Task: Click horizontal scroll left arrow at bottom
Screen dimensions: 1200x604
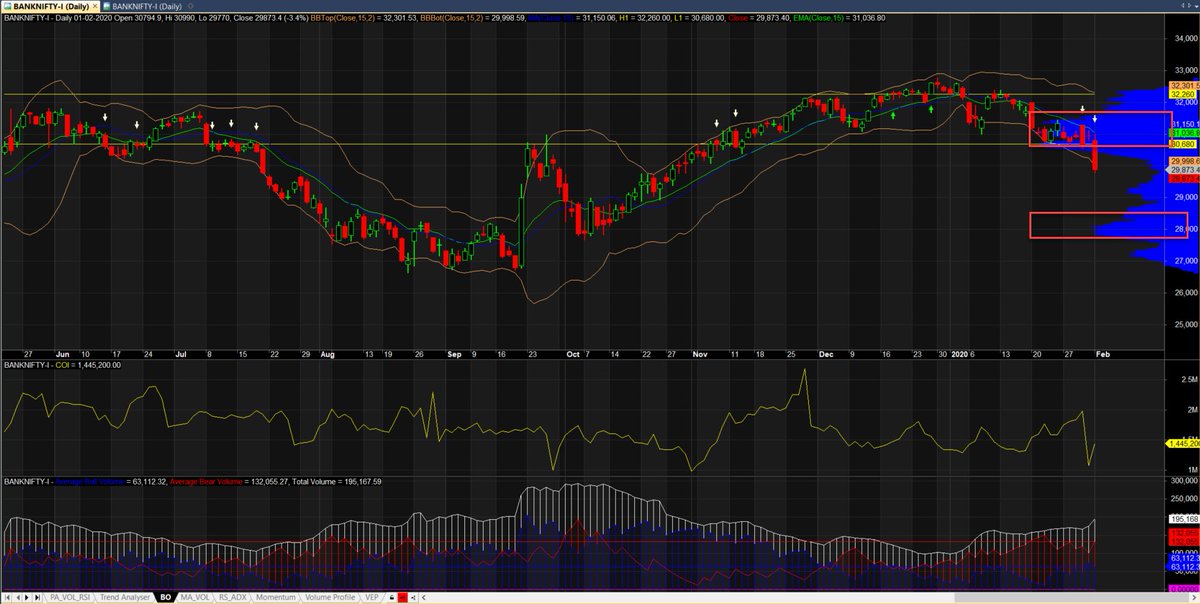Action: click(x=424, y=597)
